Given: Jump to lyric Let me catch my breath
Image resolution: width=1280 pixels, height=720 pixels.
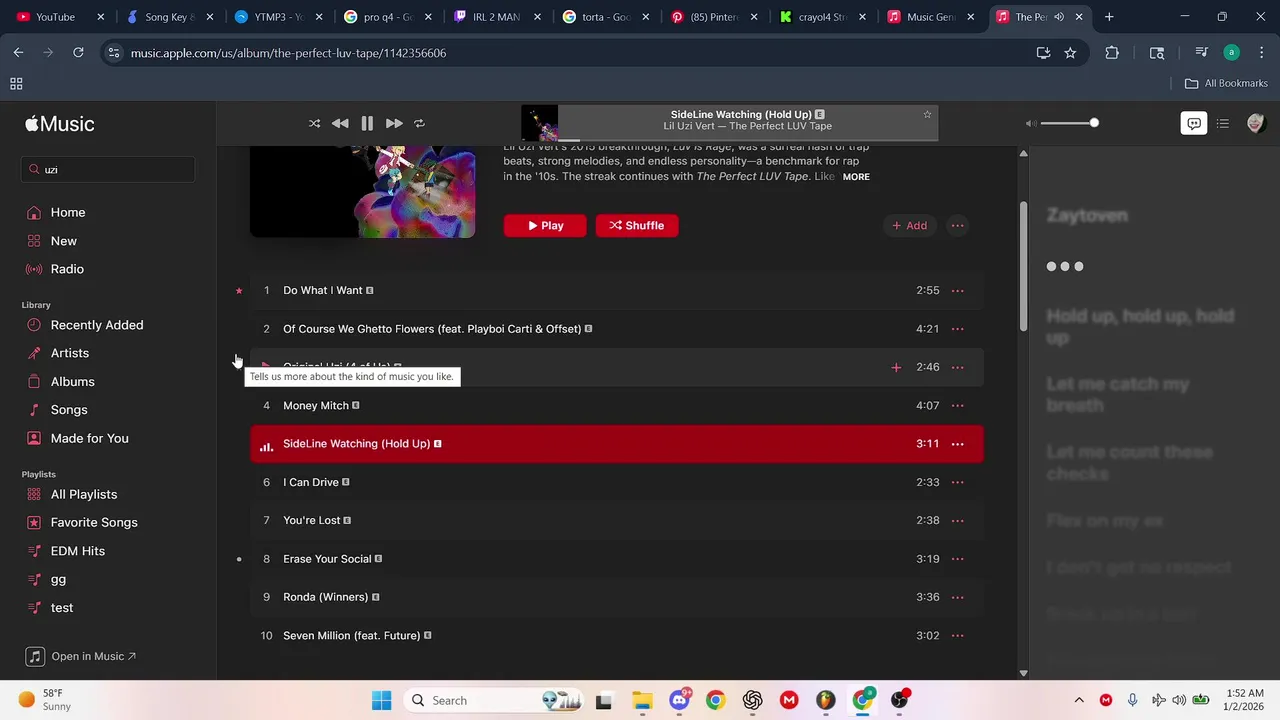Looking at the screenshot, I should (1118, 395).
